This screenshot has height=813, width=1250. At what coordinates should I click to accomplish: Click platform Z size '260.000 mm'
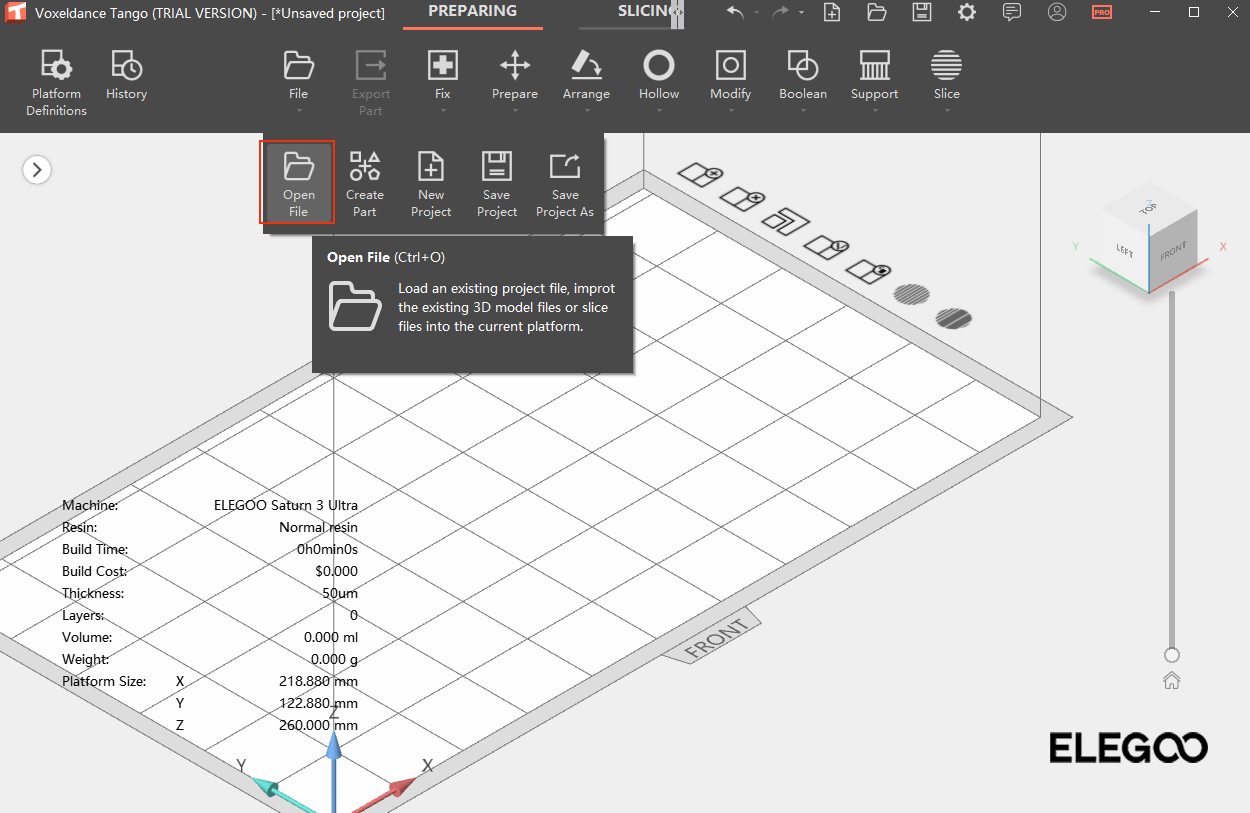click(318, 725)
